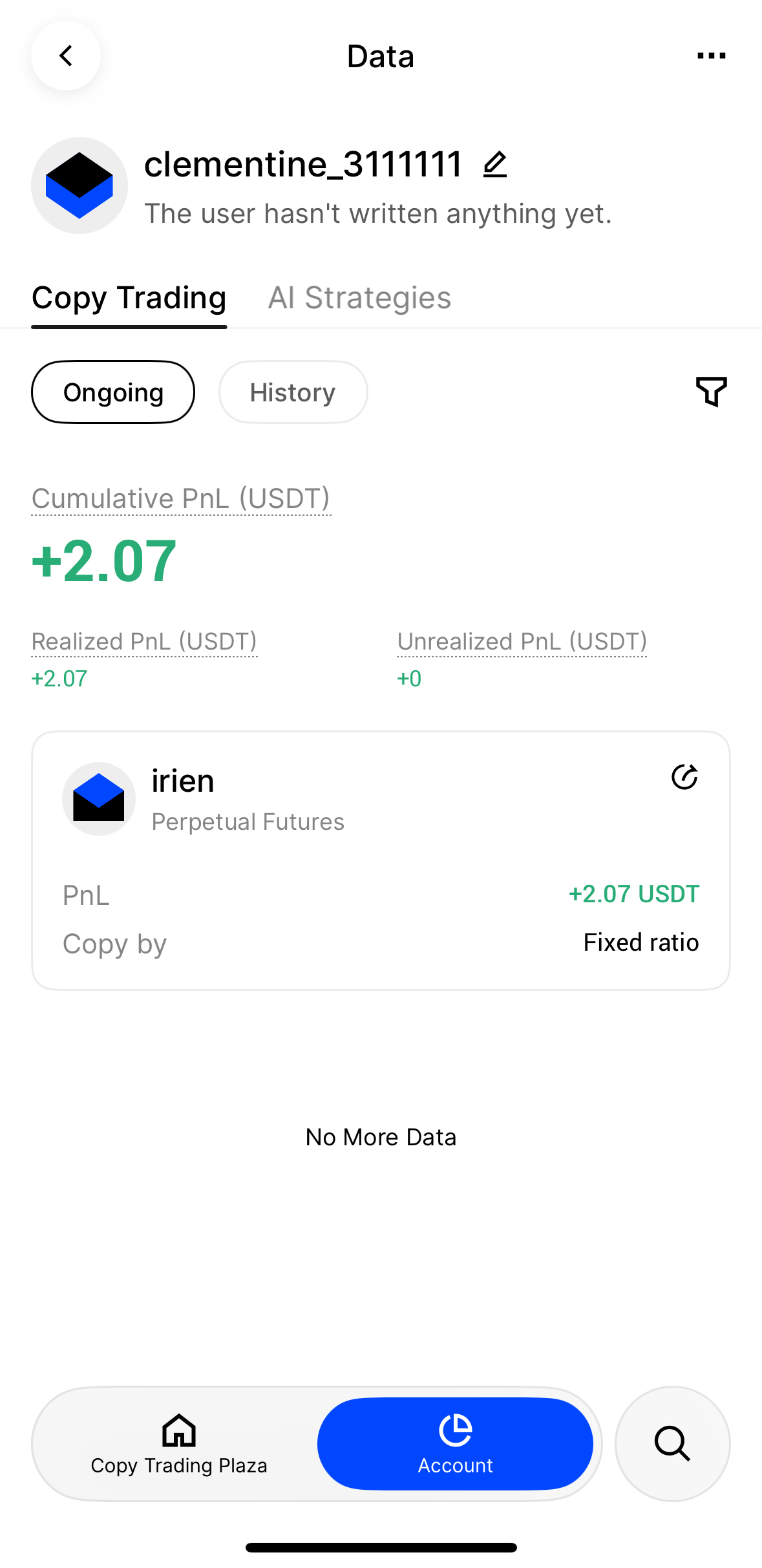Tap the share icon on irien card
Screen dimensions: 762x1568
[x=684, y=777]
